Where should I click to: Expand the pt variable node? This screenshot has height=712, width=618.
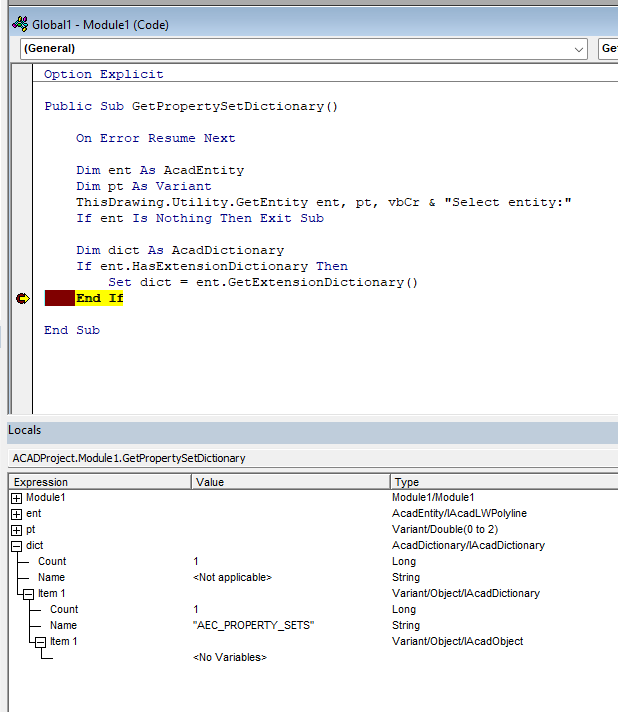pyautogui.click(x=17, y=530)
